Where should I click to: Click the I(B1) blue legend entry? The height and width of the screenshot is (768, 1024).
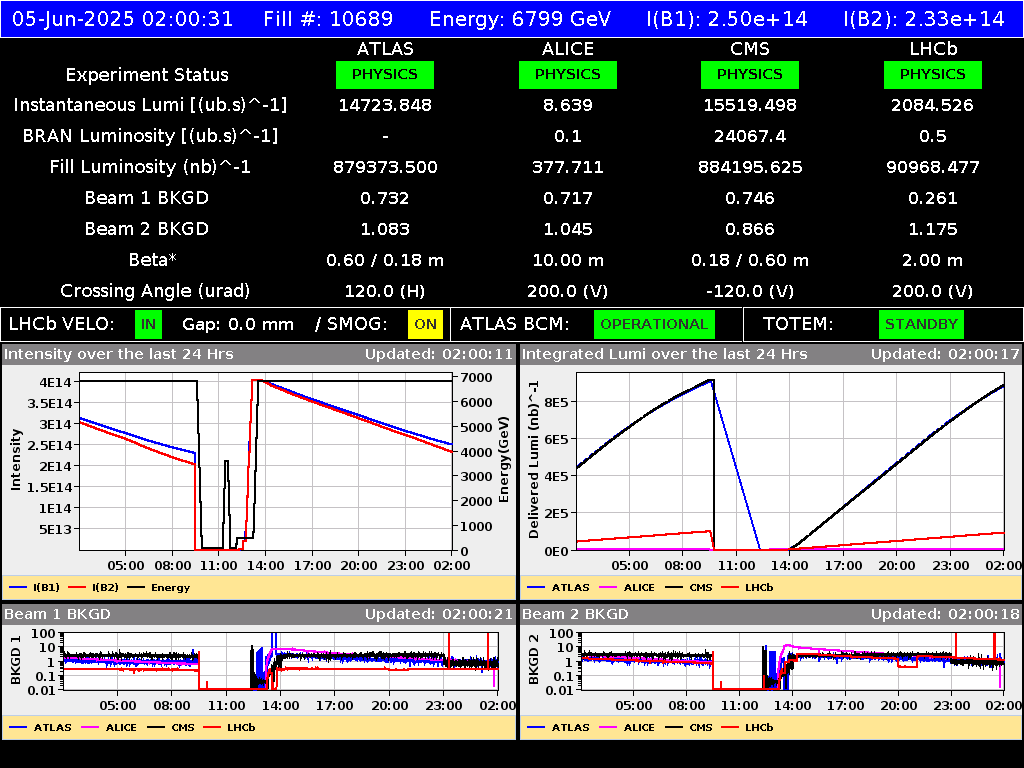[x=35, y=588]
